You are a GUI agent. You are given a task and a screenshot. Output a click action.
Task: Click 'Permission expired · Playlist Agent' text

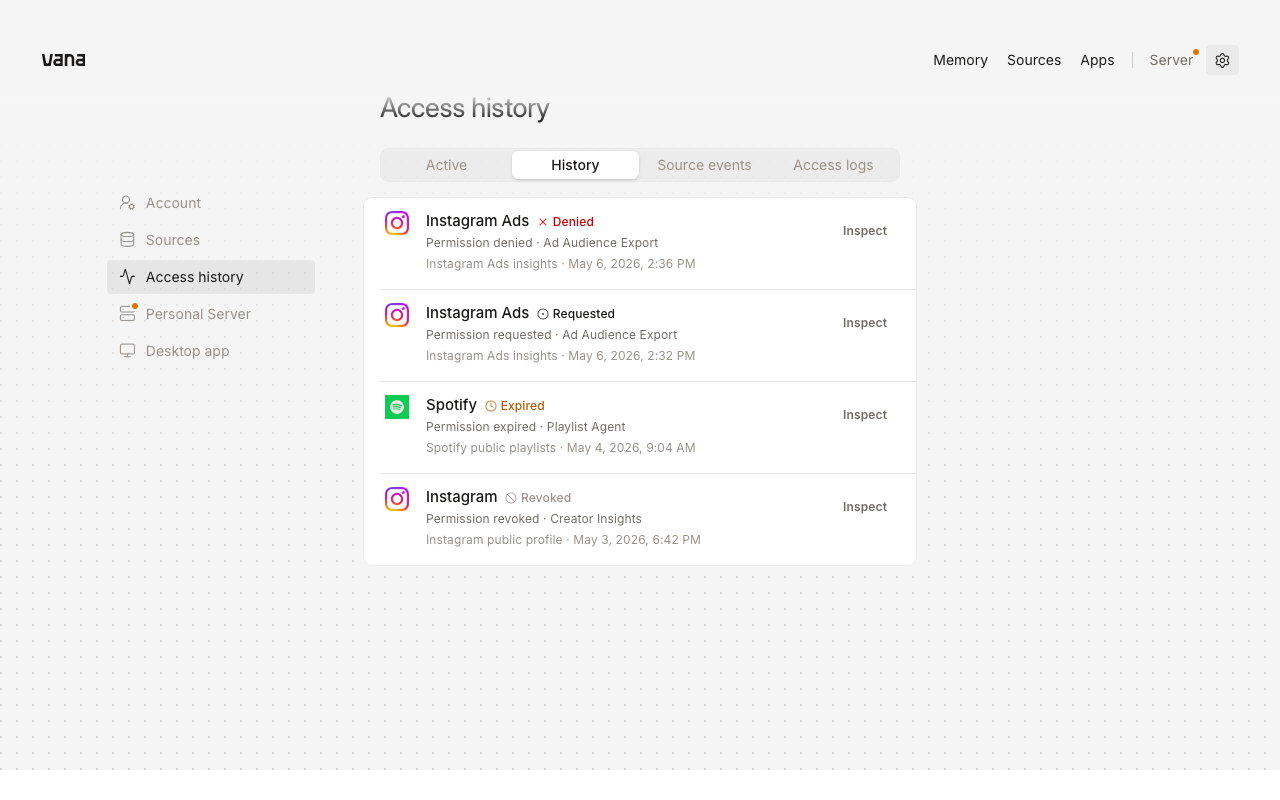click(x=525, y=427)
